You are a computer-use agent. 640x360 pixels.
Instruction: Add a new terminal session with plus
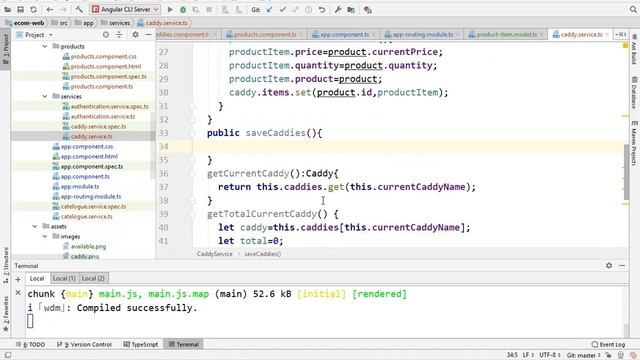pos(18,279)
